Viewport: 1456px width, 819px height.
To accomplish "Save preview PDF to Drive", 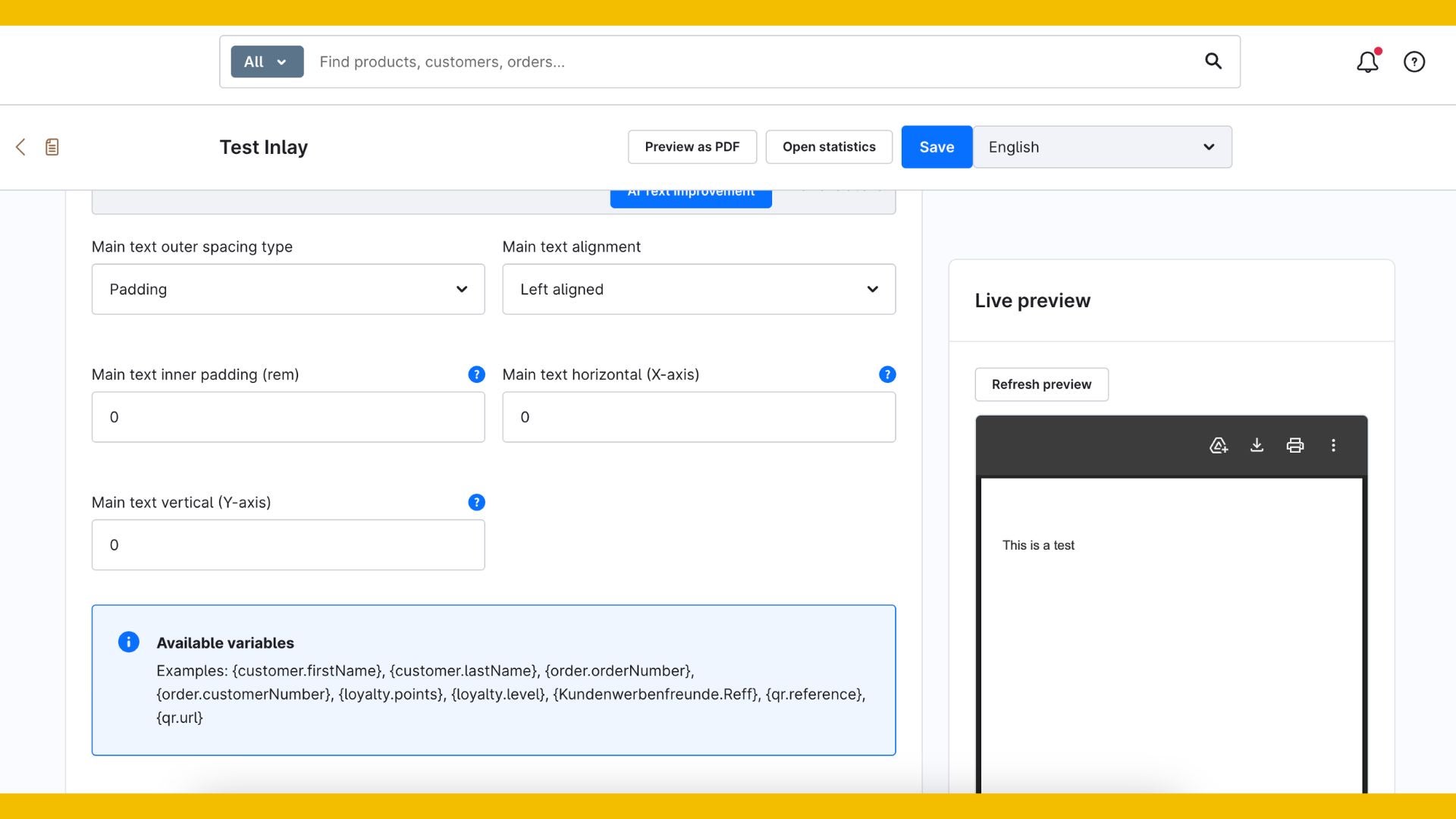I will 1218,445.
